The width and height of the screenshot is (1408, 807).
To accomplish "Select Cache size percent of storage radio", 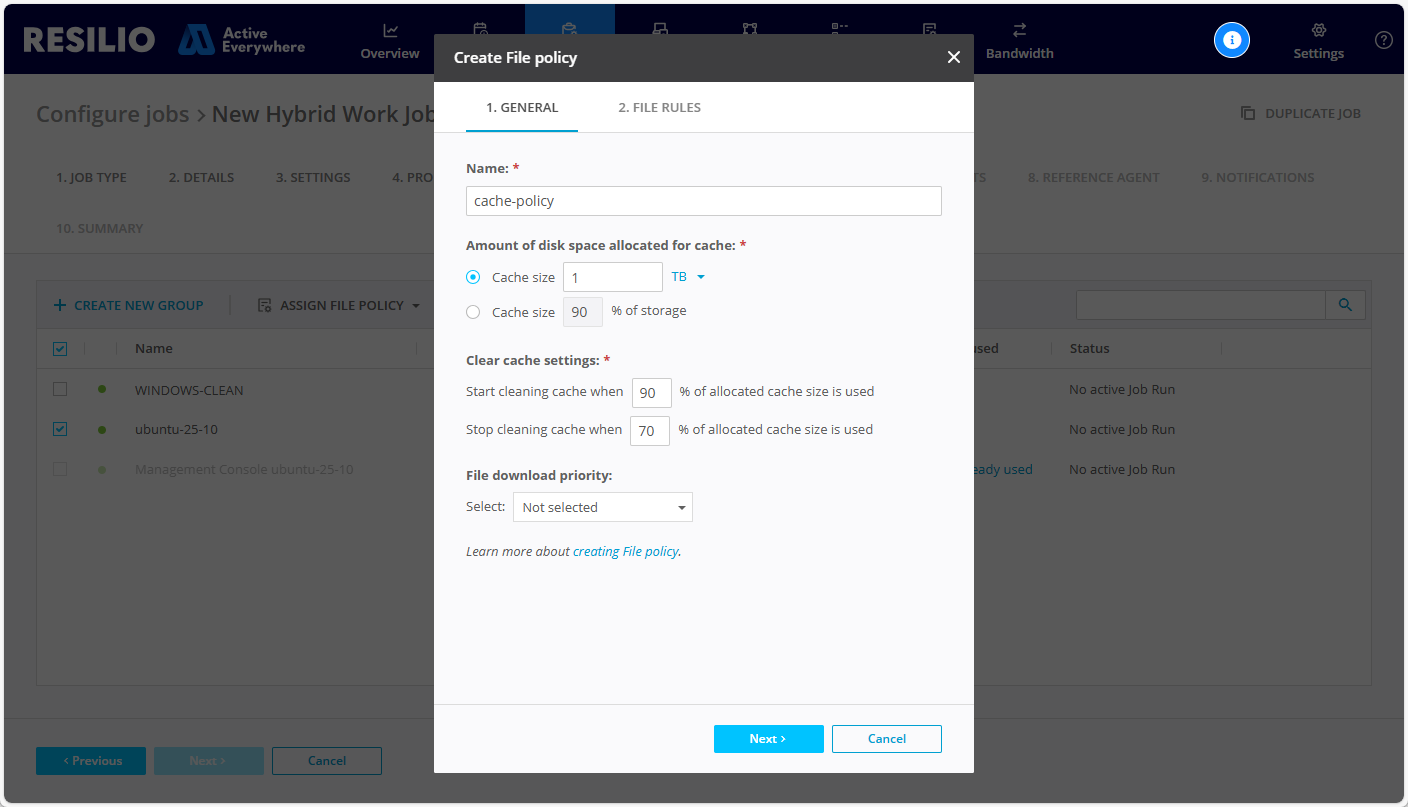I will tap(473, 312).
